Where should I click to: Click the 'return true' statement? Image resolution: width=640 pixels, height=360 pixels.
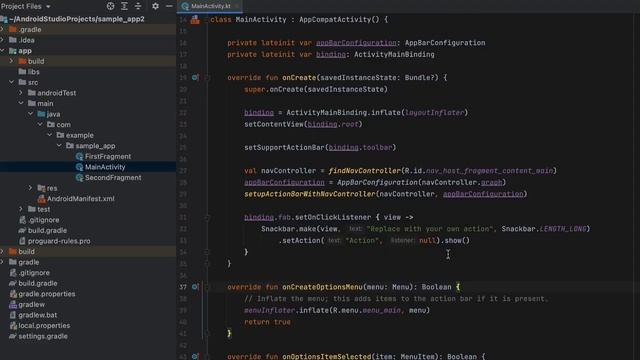(x=267, y=322)
